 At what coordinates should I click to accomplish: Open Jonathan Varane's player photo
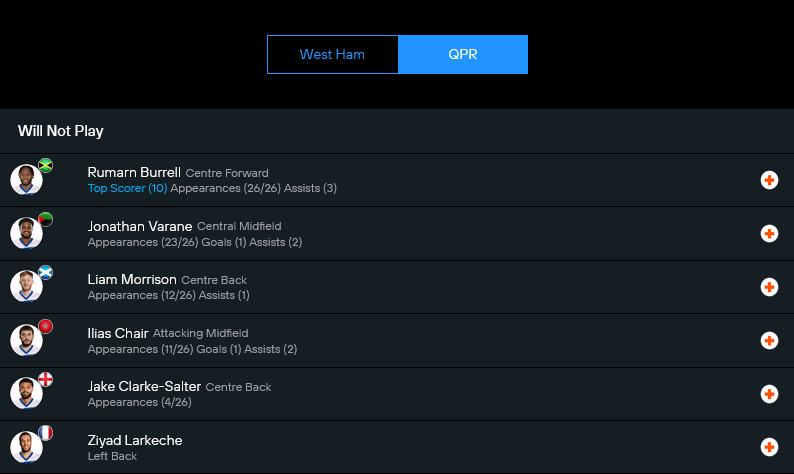[x=26, y=234]
